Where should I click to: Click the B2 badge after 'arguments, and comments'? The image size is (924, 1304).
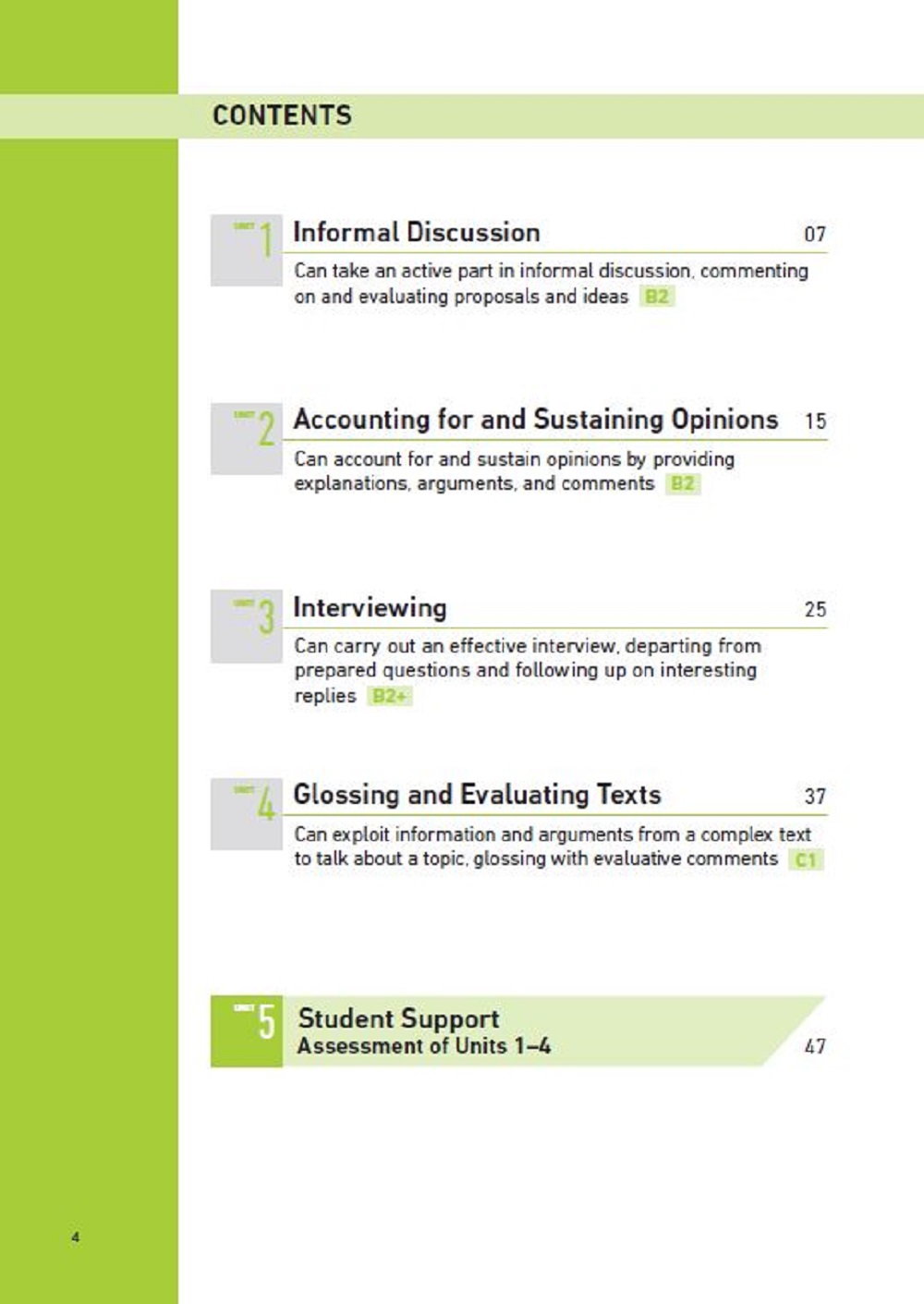(682, 483)
